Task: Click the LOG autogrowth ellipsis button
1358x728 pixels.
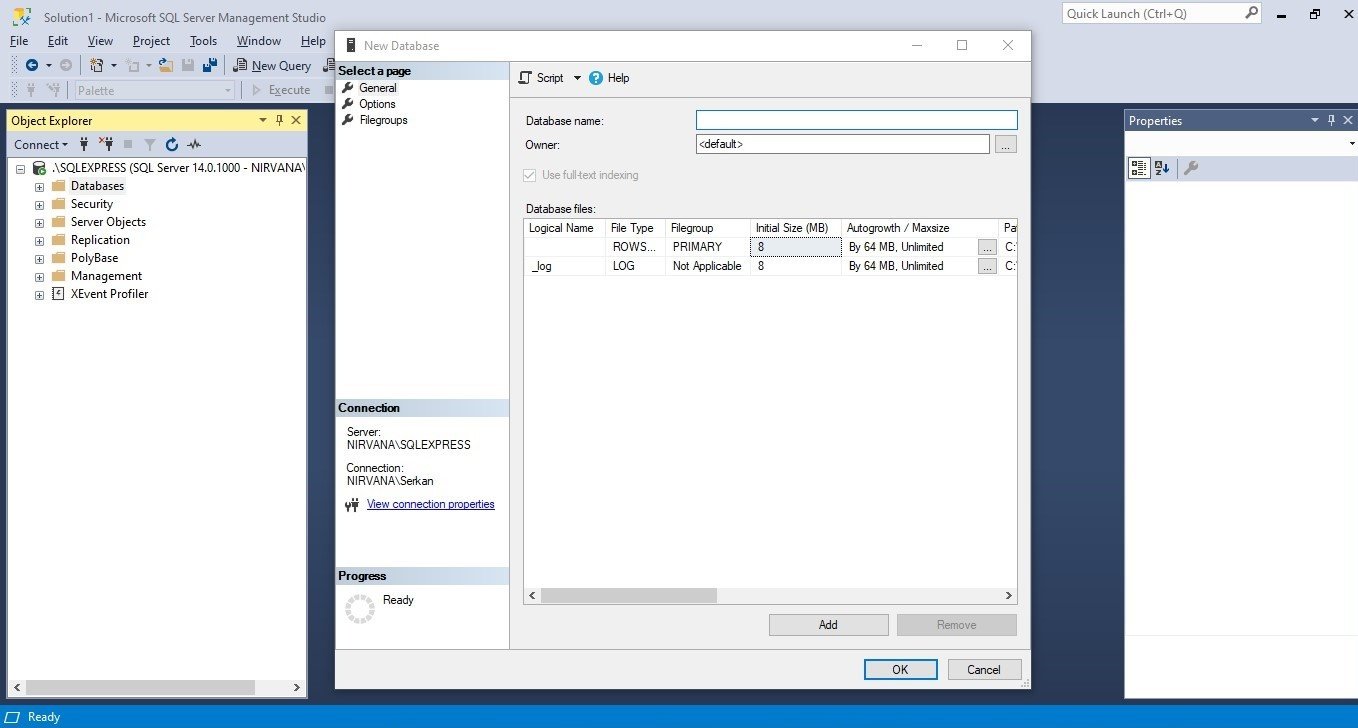Action: (x=987, y=266)
